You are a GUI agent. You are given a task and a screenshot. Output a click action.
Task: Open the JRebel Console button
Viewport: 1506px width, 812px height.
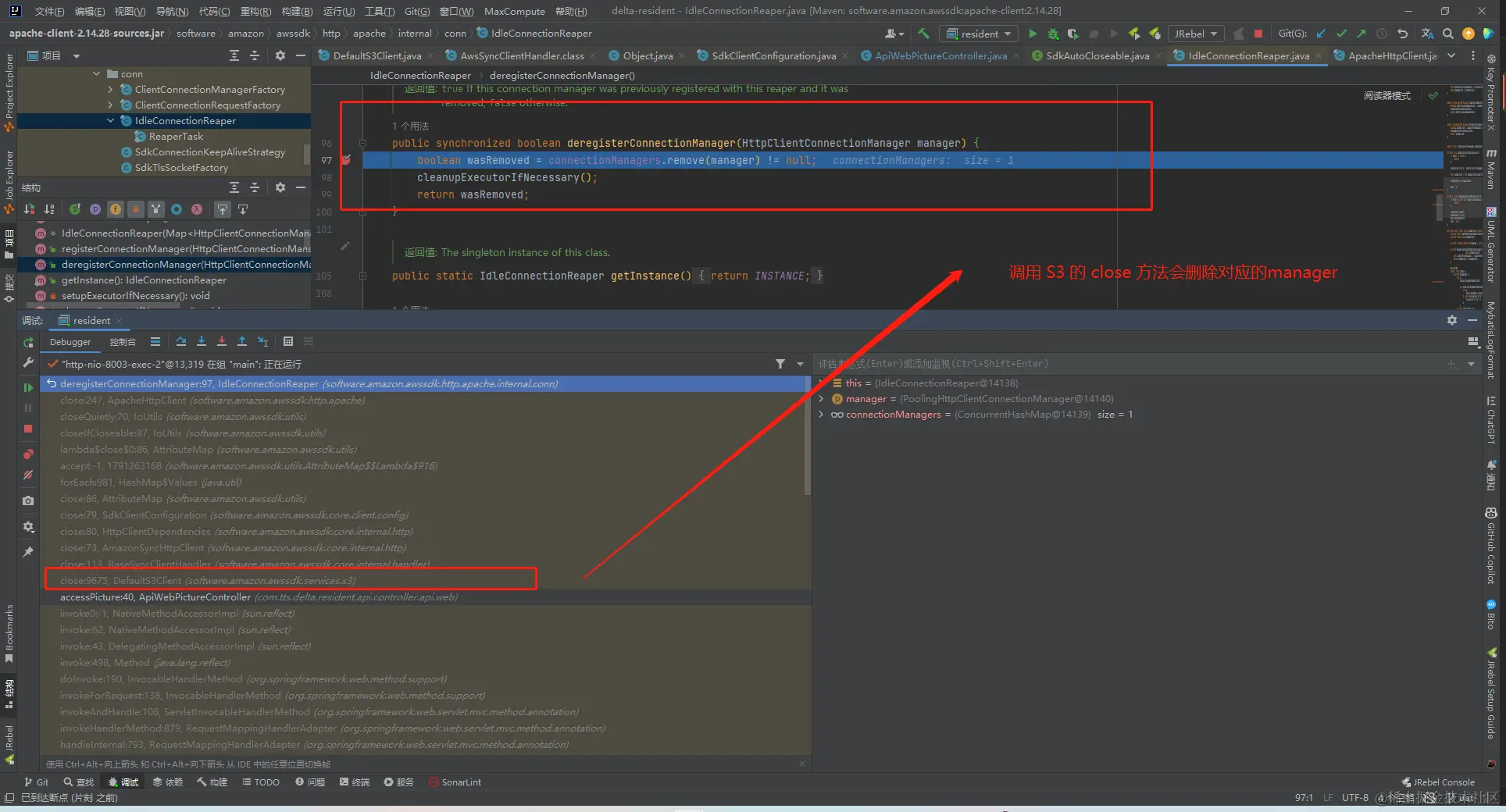[1438, 782]
